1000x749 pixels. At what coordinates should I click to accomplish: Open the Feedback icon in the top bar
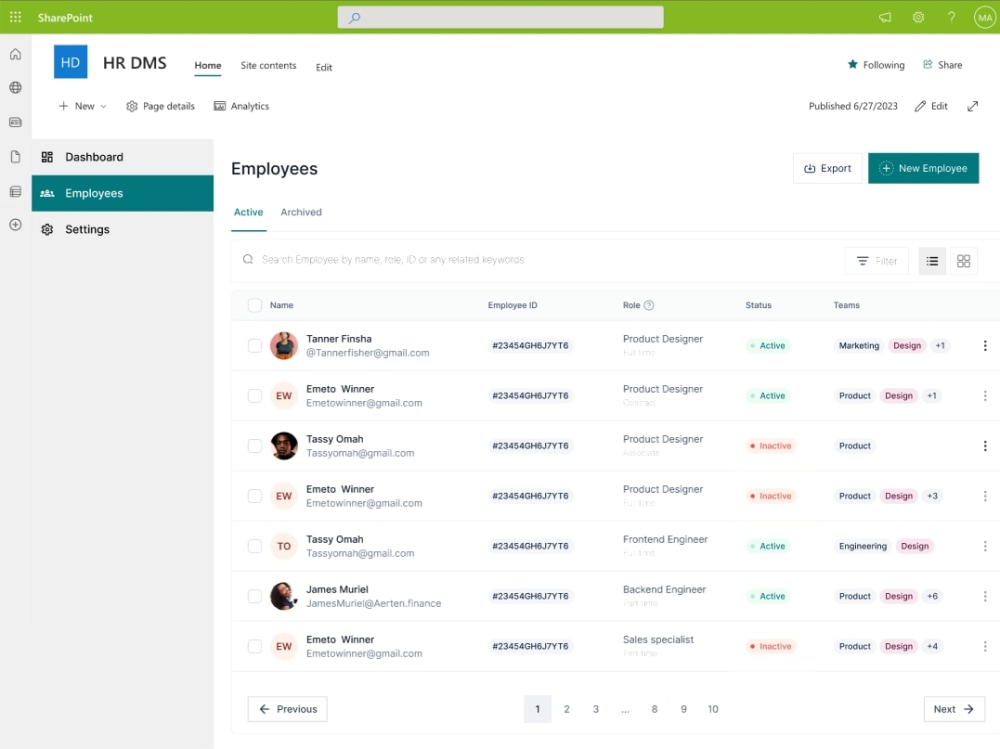[884, 17]
